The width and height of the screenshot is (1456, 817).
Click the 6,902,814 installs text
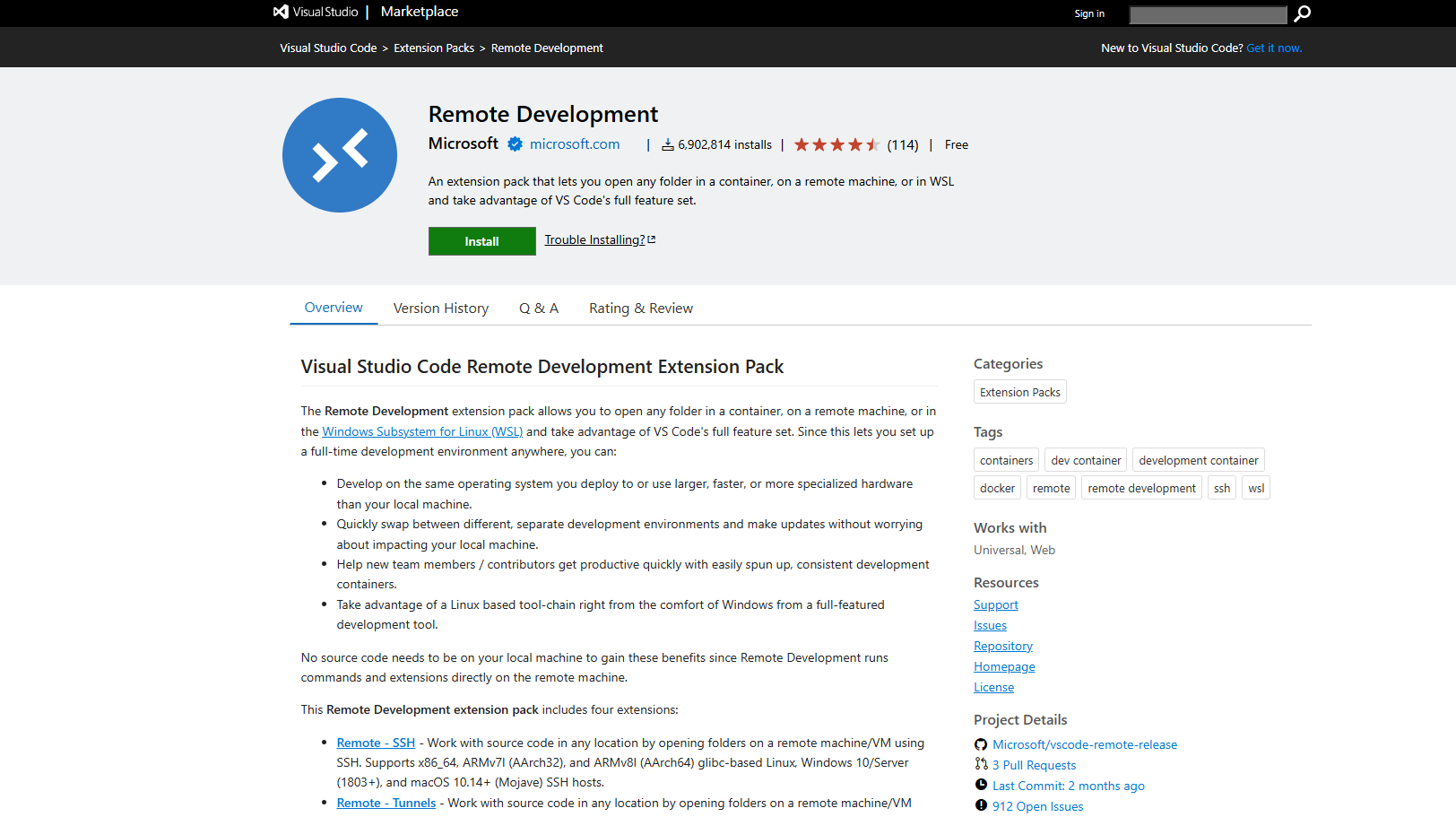coord(724,144)
